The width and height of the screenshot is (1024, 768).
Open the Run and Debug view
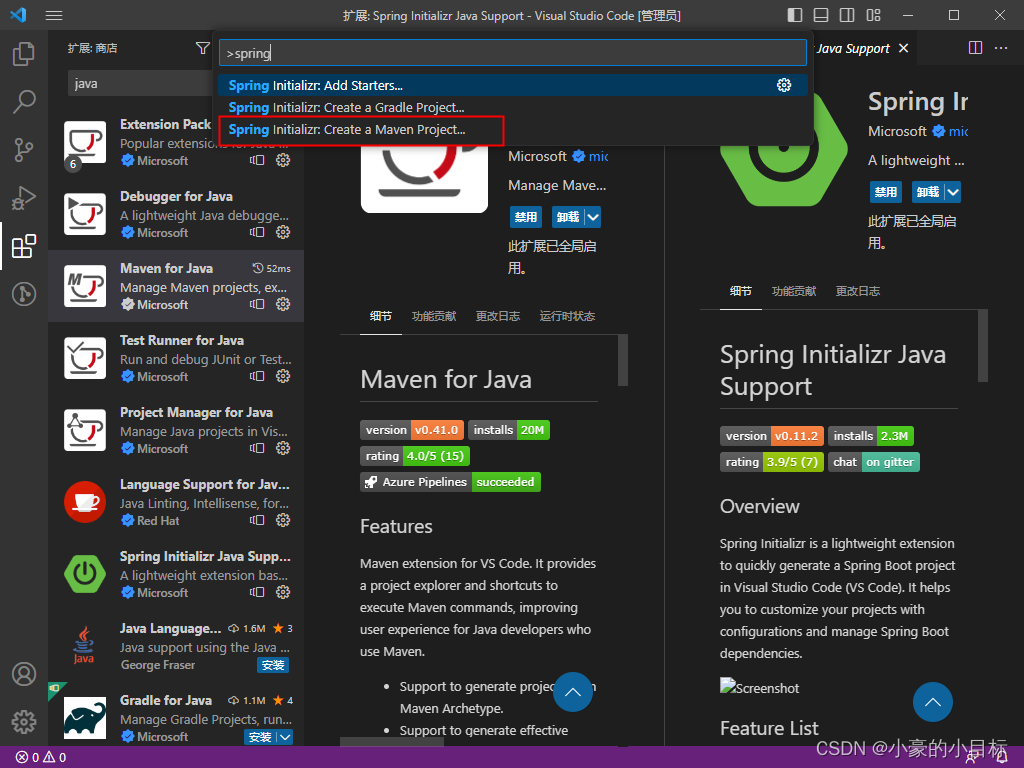24,197
